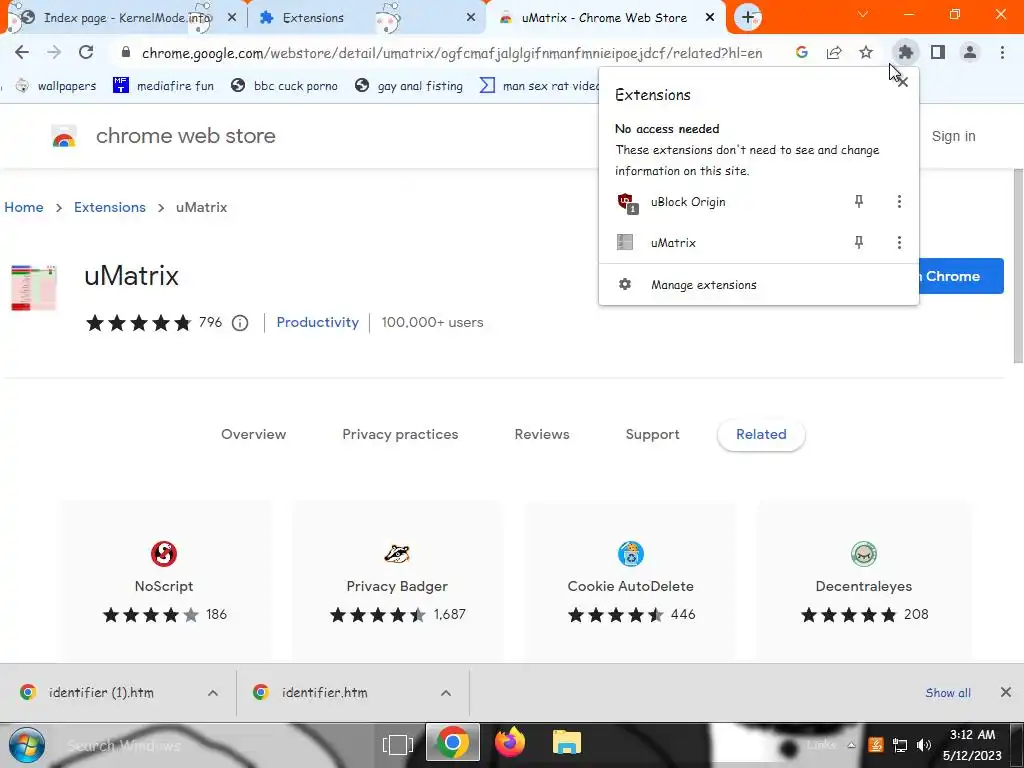
Task: Switch to Privacy practices tab
Action: coord(400,434)
